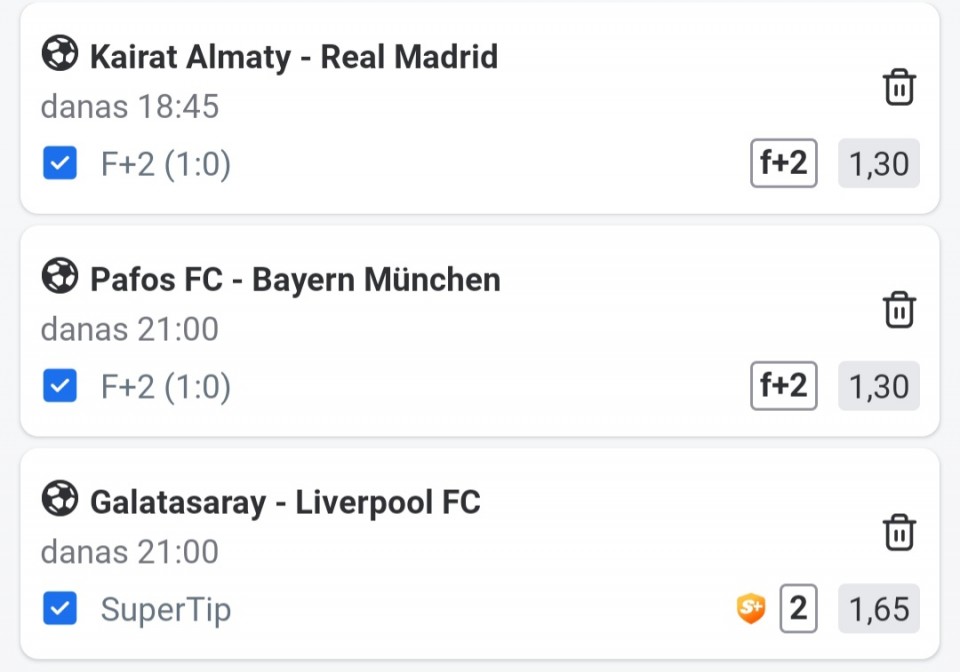Click the soccer ball icon beside Galatasaray
Image resolution: width=960 pixels, height=672 pixels.
click(x=60, y=499)
